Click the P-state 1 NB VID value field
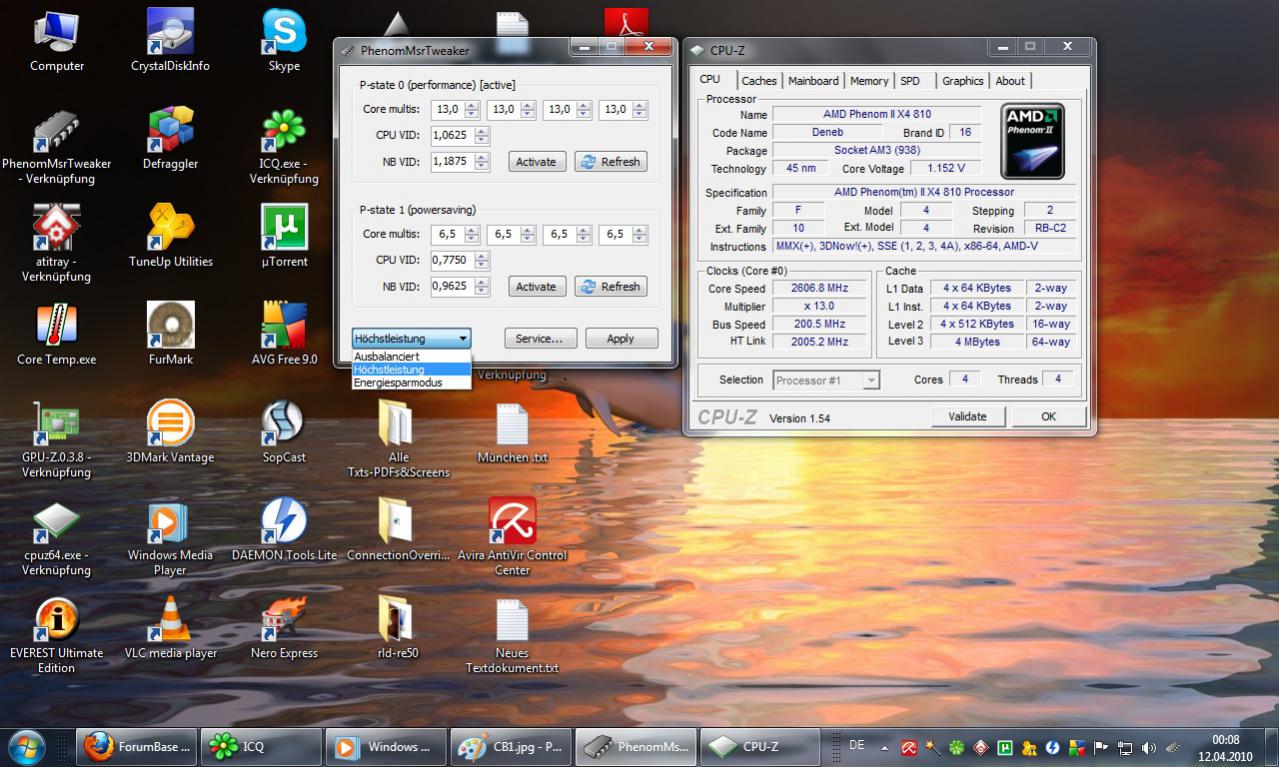The width and height of the screenshot is (1279, 767). click(452, 286)
